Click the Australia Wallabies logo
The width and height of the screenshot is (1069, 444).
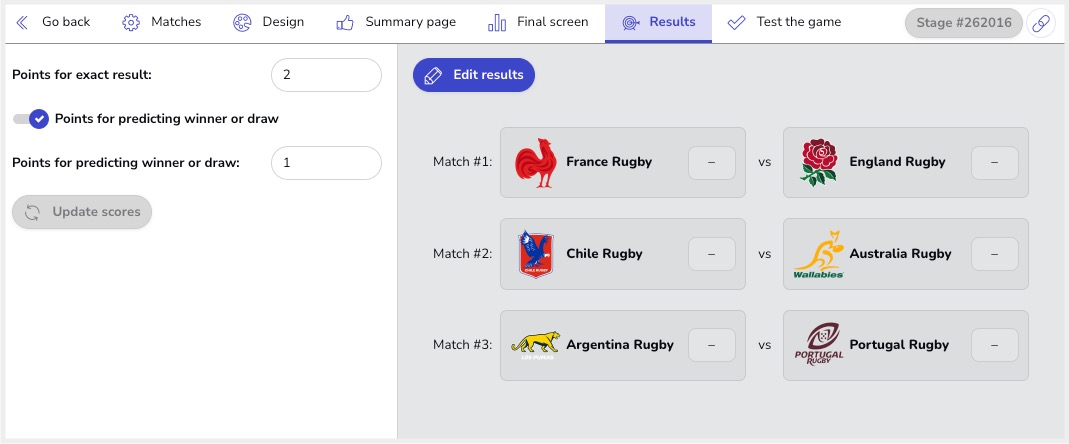[819, 254]
